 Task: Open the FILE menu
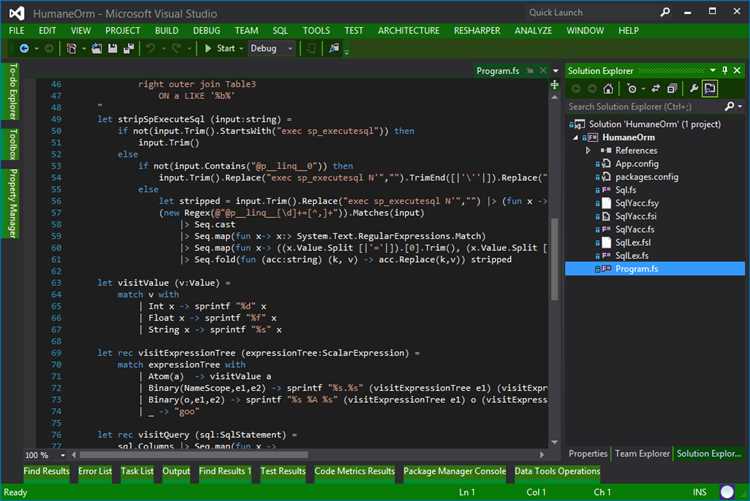16,31
